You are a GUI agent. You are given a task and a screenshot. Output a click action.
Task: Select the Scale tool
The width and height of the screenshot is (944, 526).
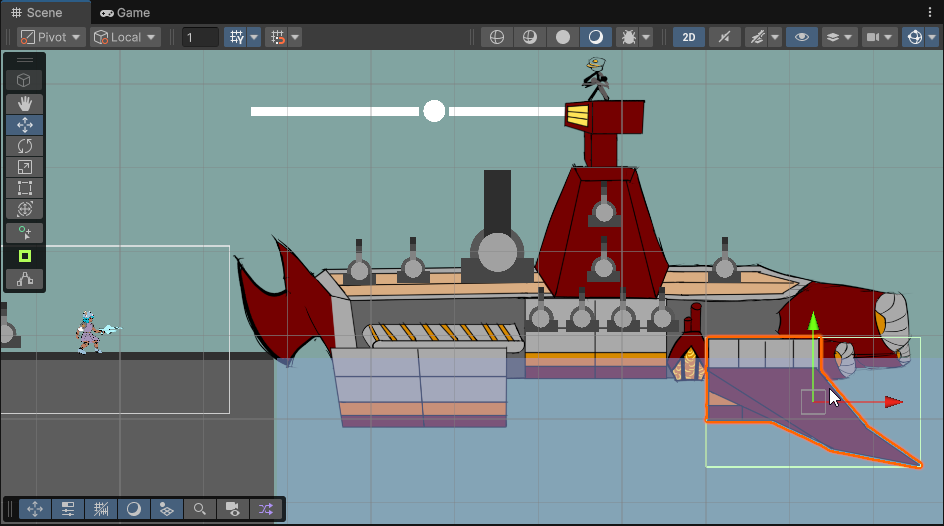(x=25, y=167)
